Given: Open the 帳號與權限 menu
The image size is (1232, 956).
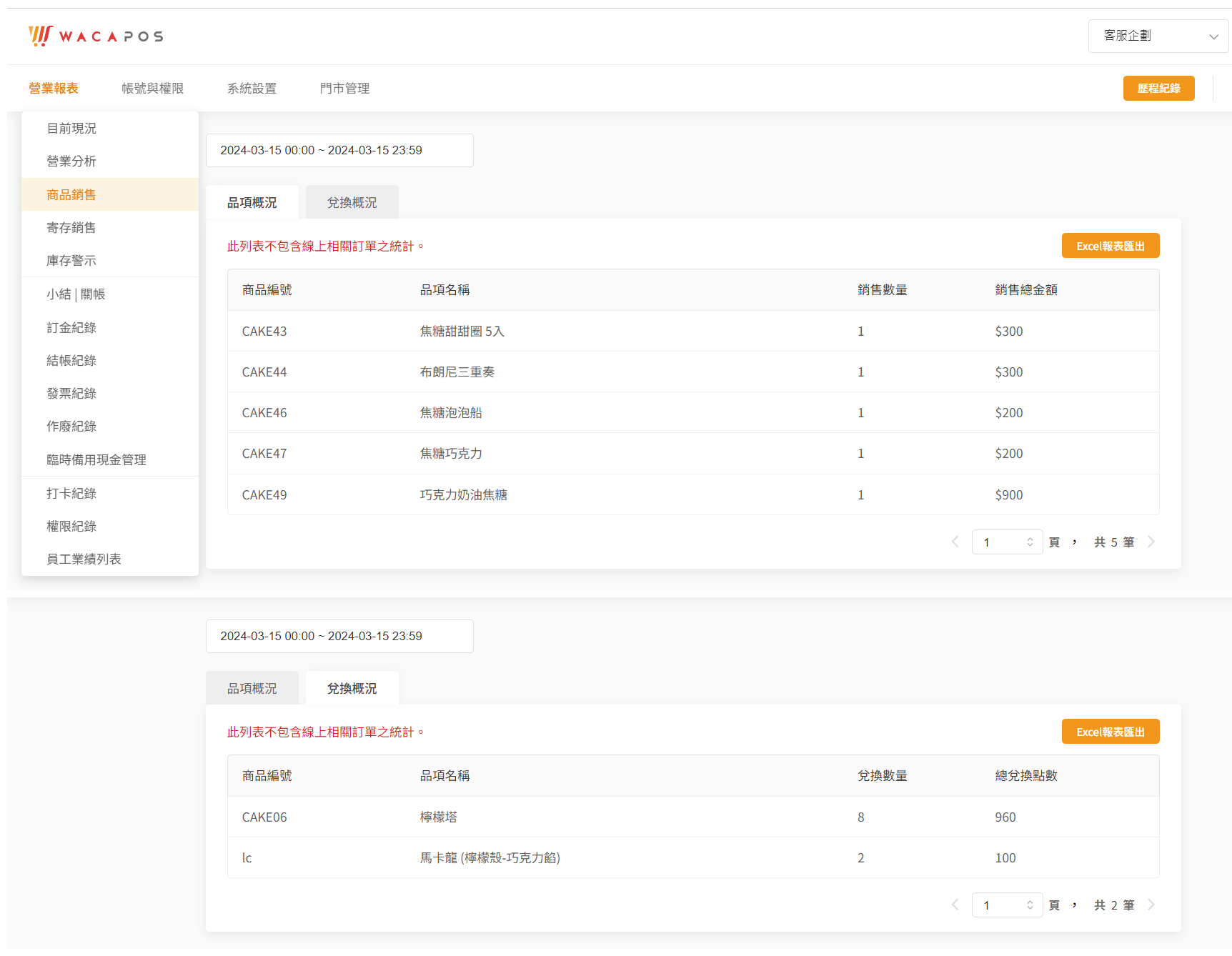Looking at the screenshot, I should coord(152,89).
